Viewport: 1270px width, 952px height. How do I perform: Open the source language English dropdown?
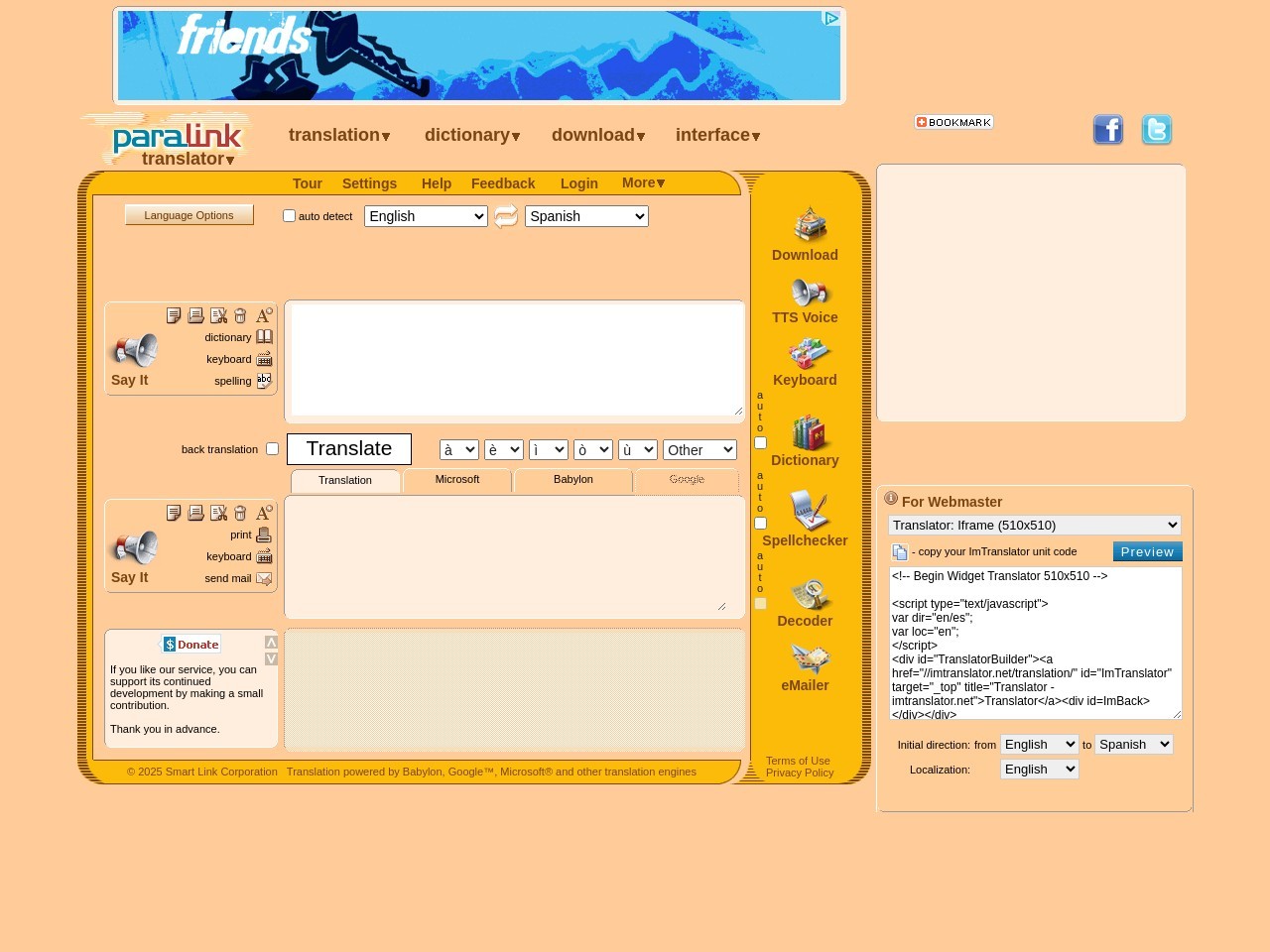tap(426, 216)
